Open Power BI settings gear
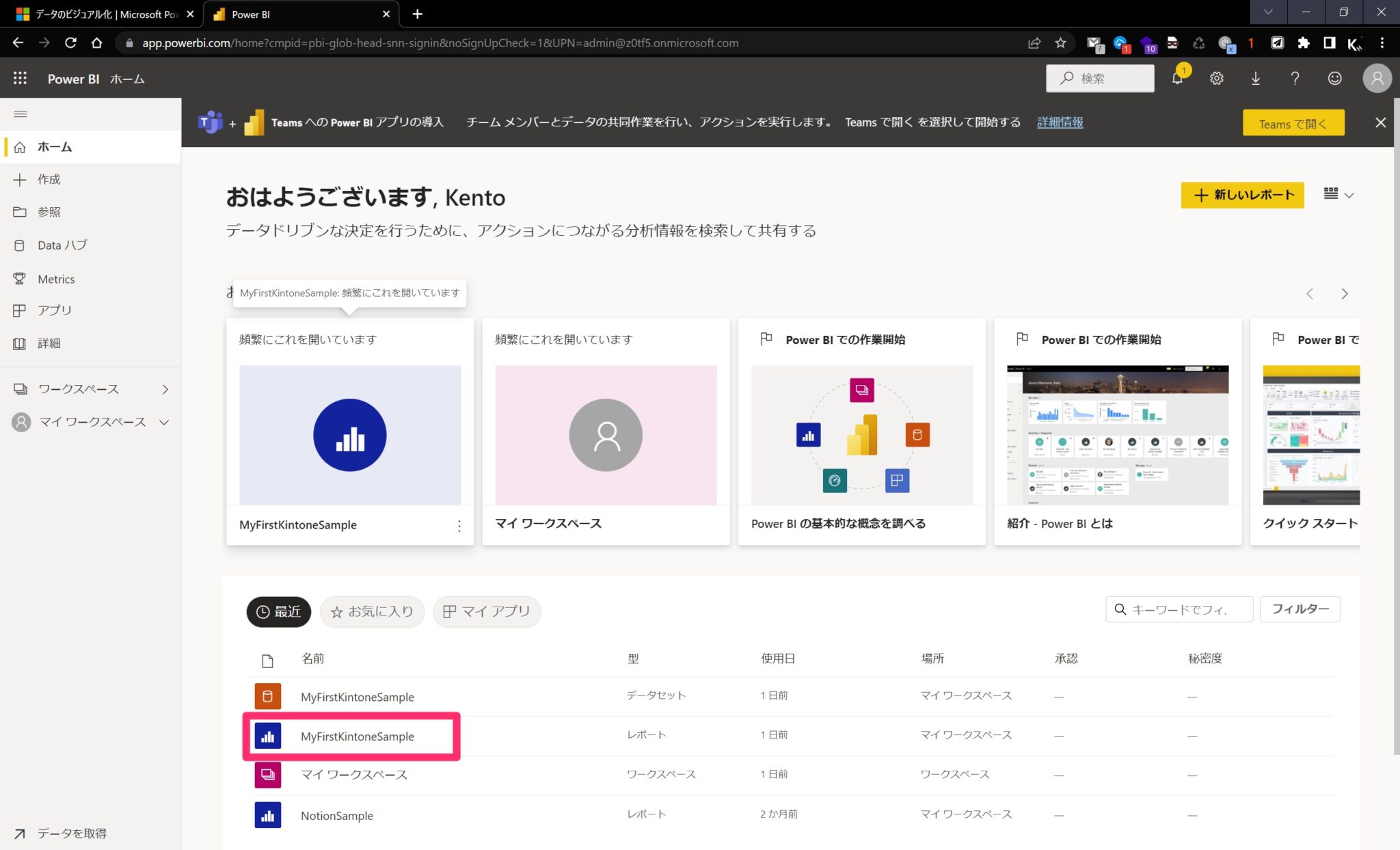 tap(1217, 78)
